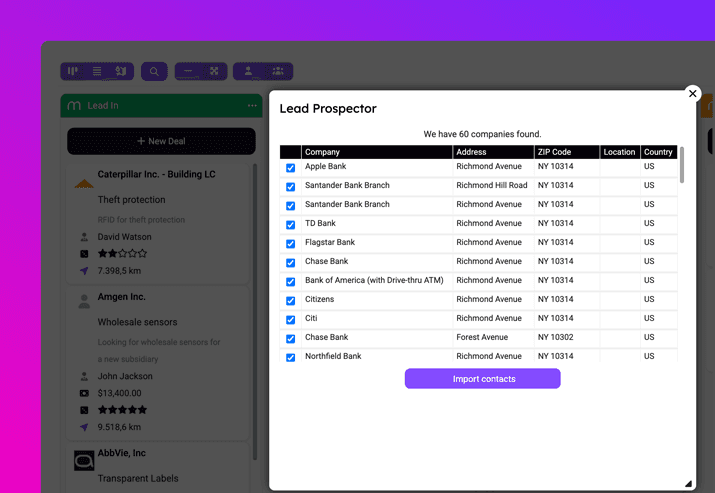Click the ZIP Code column header
Image resolution: width=715 pixels, height=493 pixels.
pos(567,152)
